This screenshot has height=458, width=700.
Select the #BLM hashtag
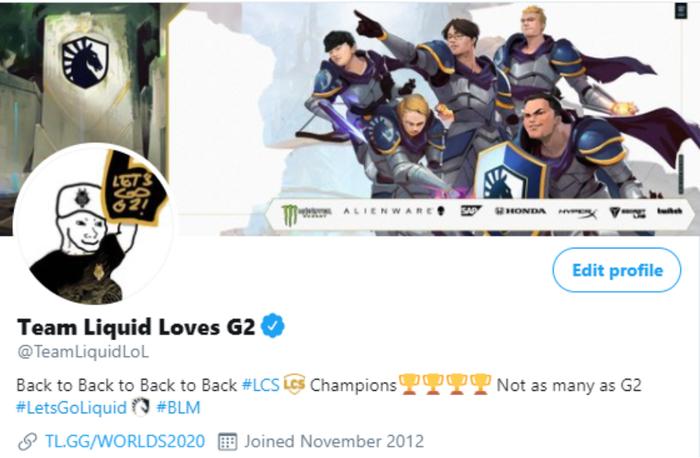click(x=178, y=408)
